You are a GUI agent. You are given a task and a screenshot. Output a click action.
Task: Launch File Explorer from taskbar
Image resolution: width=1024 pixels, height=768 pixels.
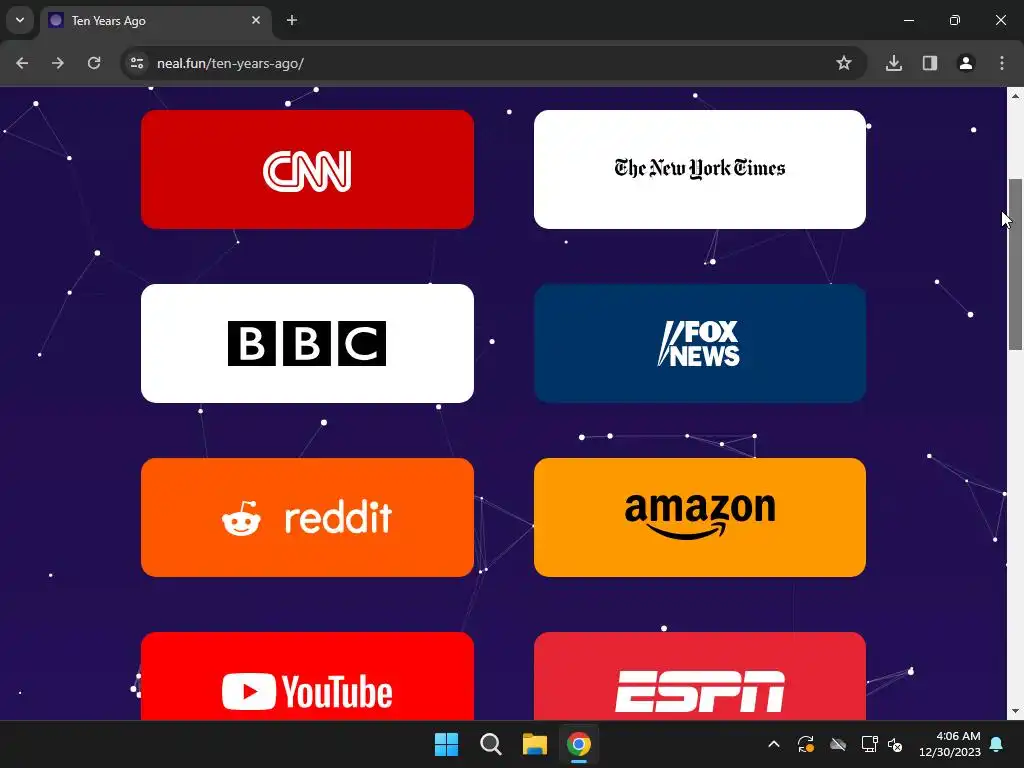534,744
